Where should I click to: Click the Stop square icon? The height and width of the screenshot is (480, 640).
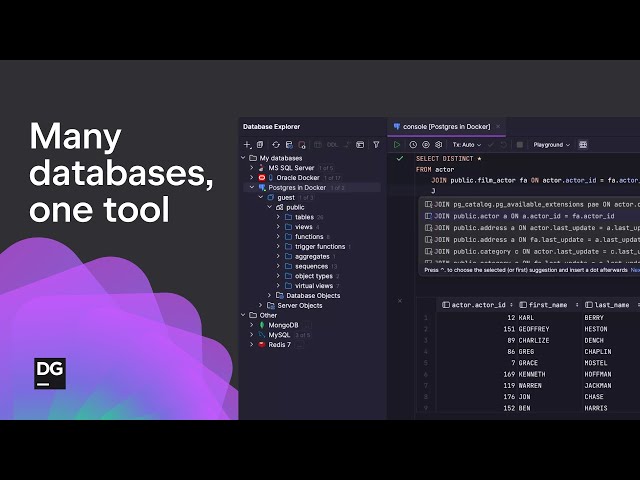pos(520,145)
